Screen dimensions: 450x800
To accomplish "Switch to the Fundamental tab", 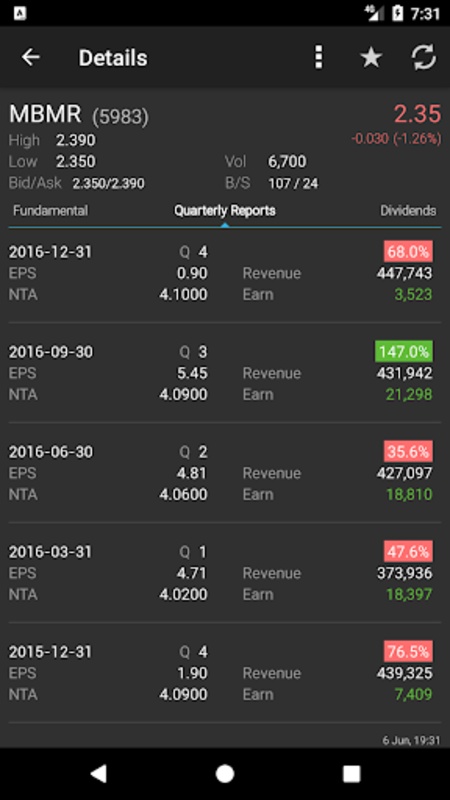I will pyautogui.click(x=51, y=211).
